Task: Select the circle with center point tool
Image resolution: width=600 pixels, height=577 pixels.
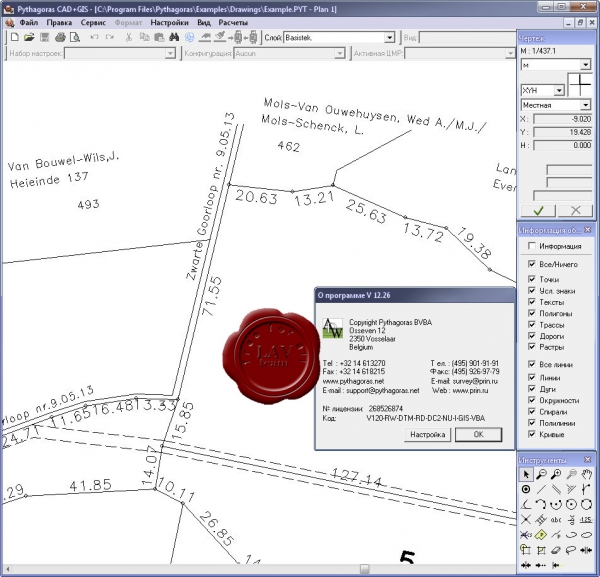Action: (x=571, y=505)
